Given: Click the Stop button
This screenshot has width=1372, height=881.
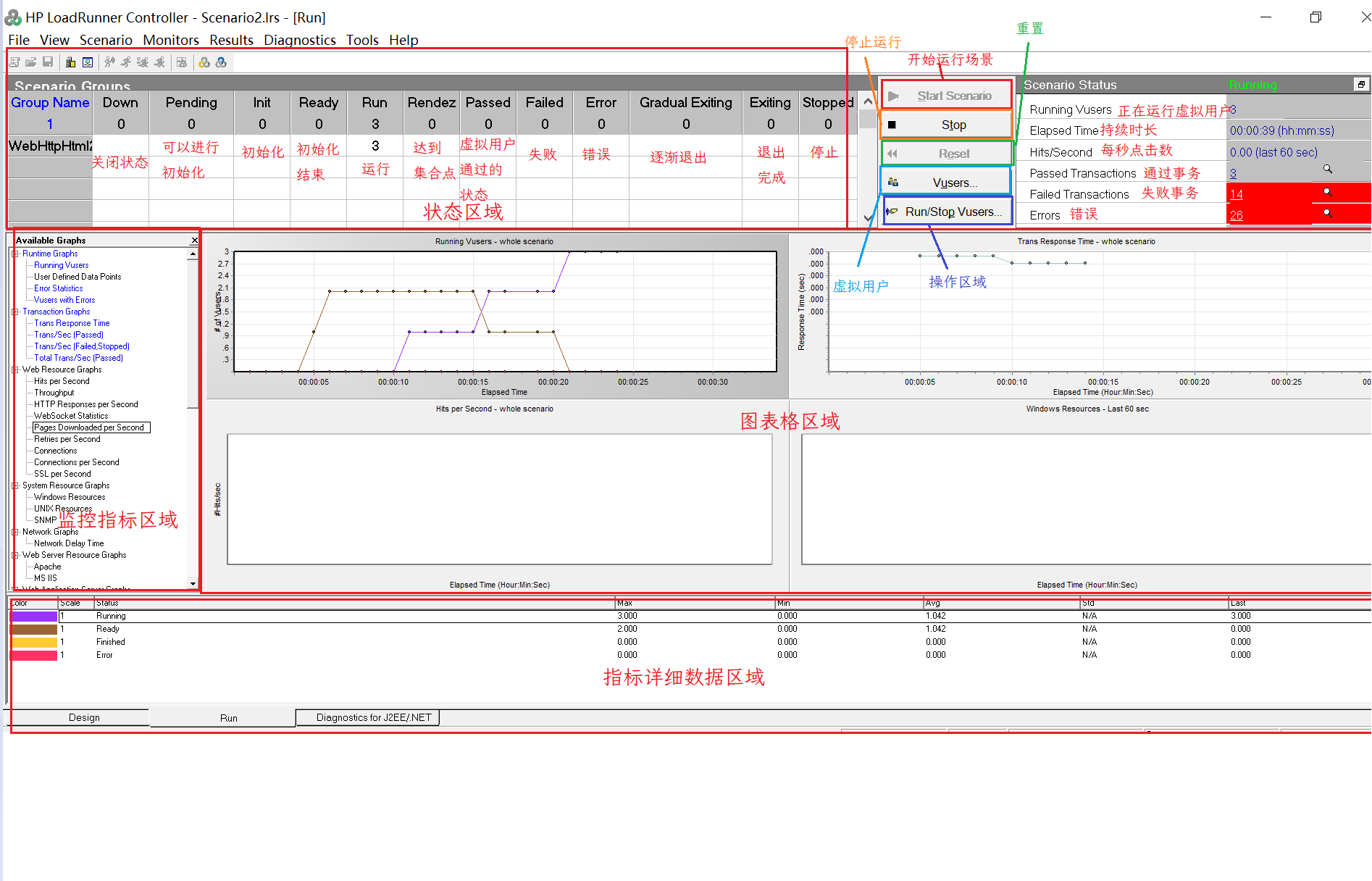Looking at the screenshot, I should click(x=947, y=125).
